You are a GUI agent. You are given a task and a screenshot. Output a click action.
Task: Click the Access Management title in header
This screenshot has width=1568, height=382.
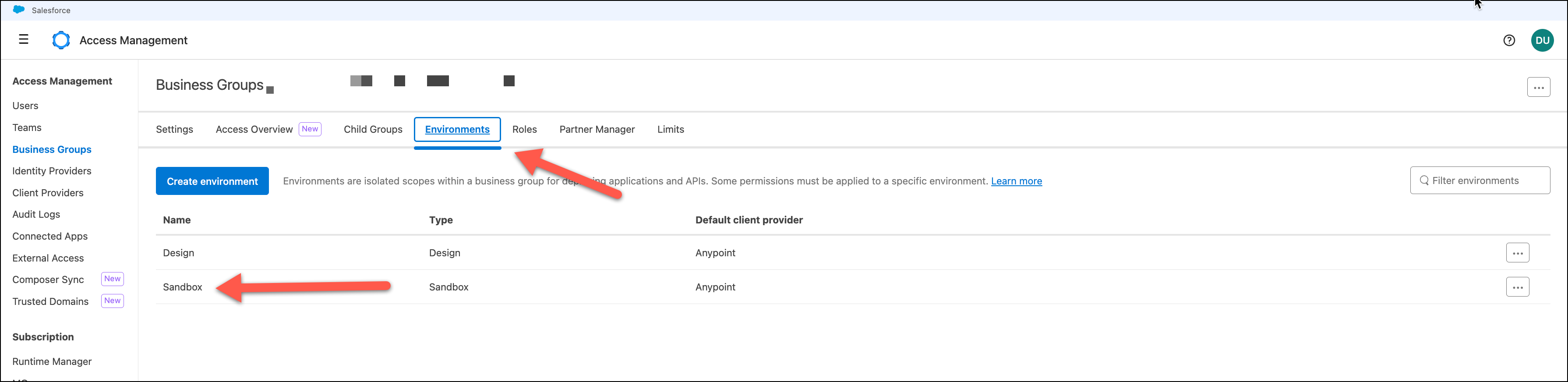[133, 40]
